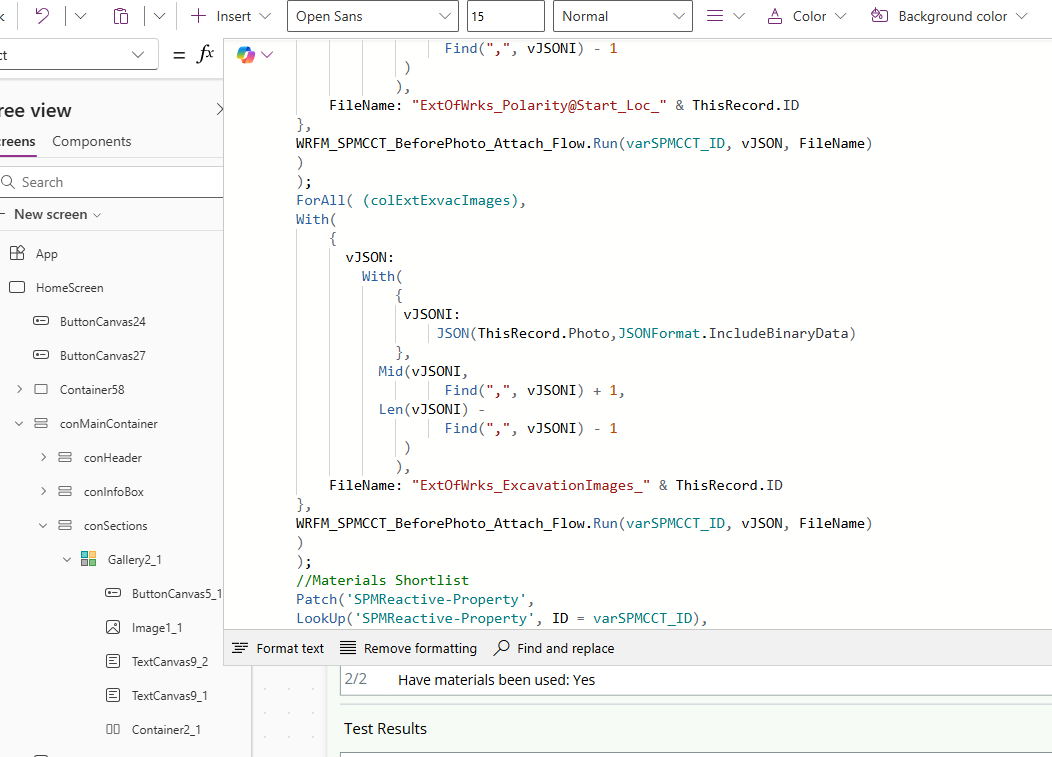Collapse the conSections container node
Screen dimensions: 1052x757
[x=43, y=525]
